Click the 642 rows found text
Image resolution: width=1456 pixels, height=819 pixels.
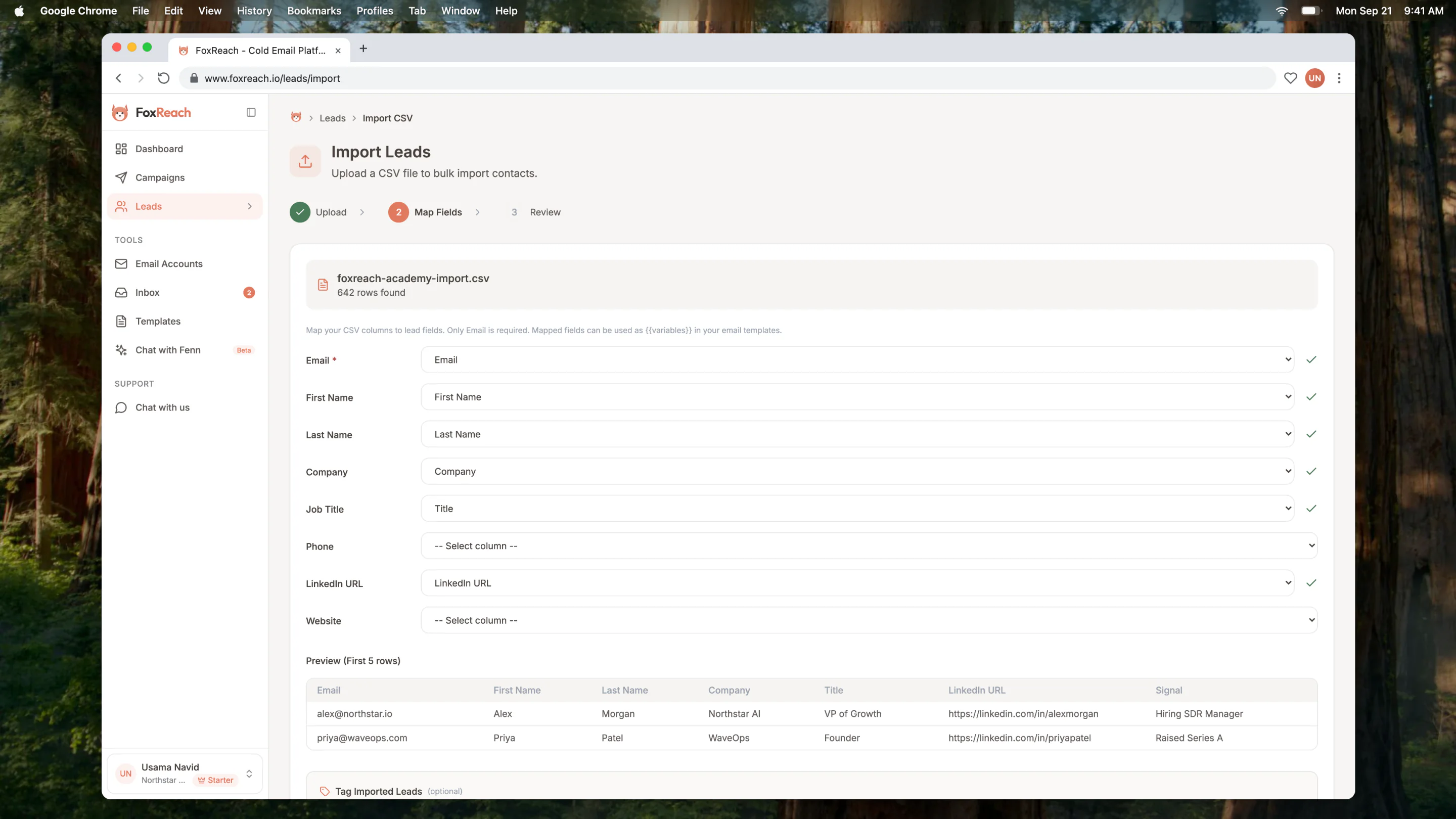point(371,293)
